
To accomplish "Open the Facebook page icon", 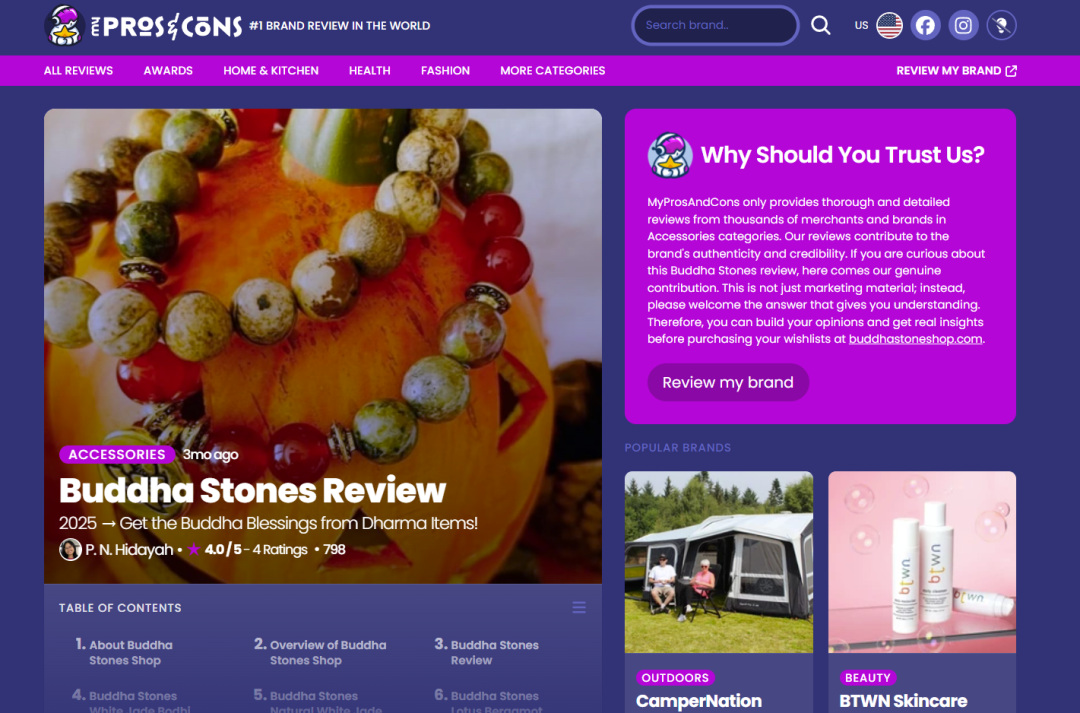I will tap(925, 25).
